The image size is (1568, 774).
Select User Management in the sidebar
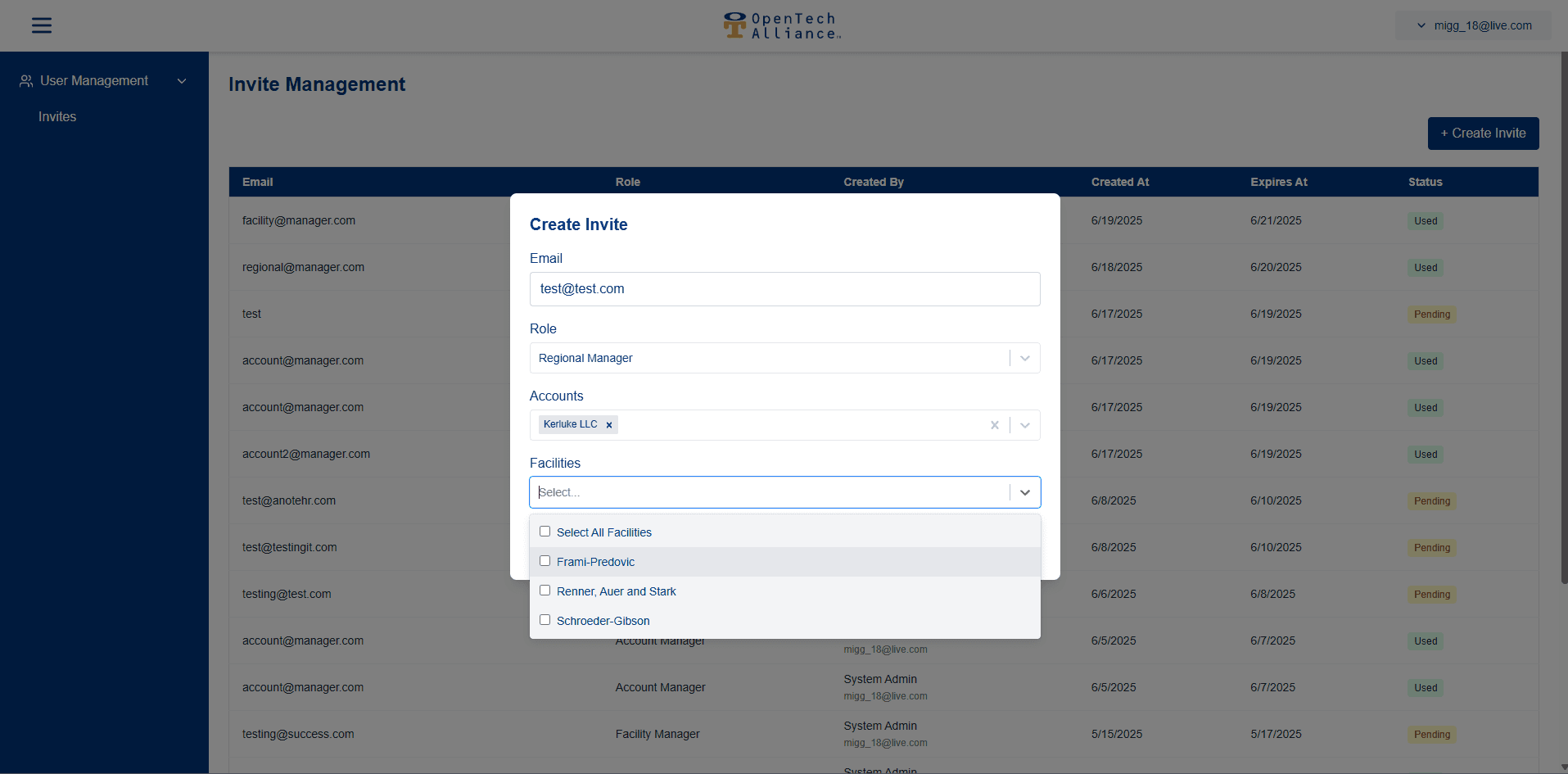coord(94,81)
